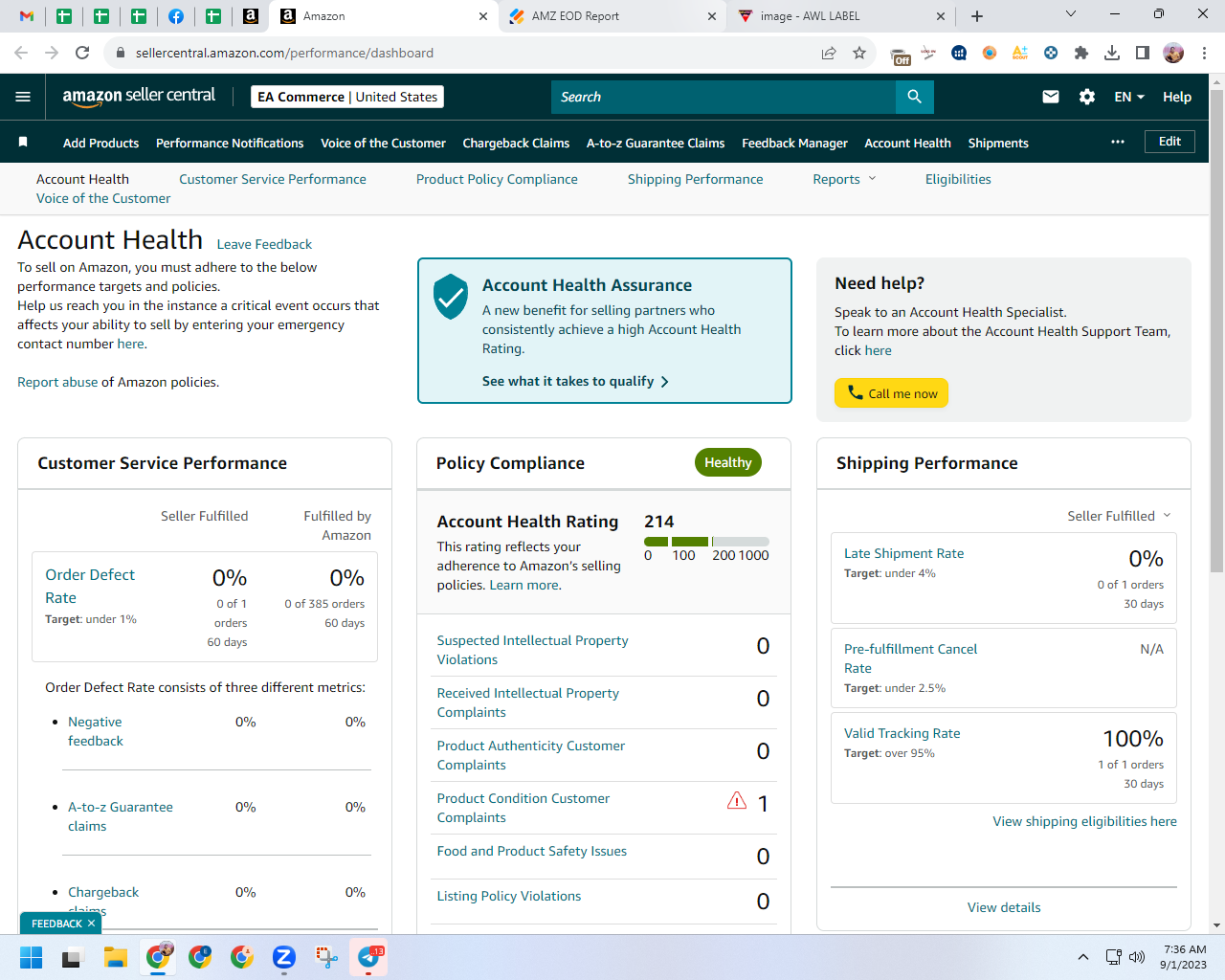Reload the page with the refresh icon
Image resolution: width=1225 pixels, height=980 pixels.
[82, 53]
